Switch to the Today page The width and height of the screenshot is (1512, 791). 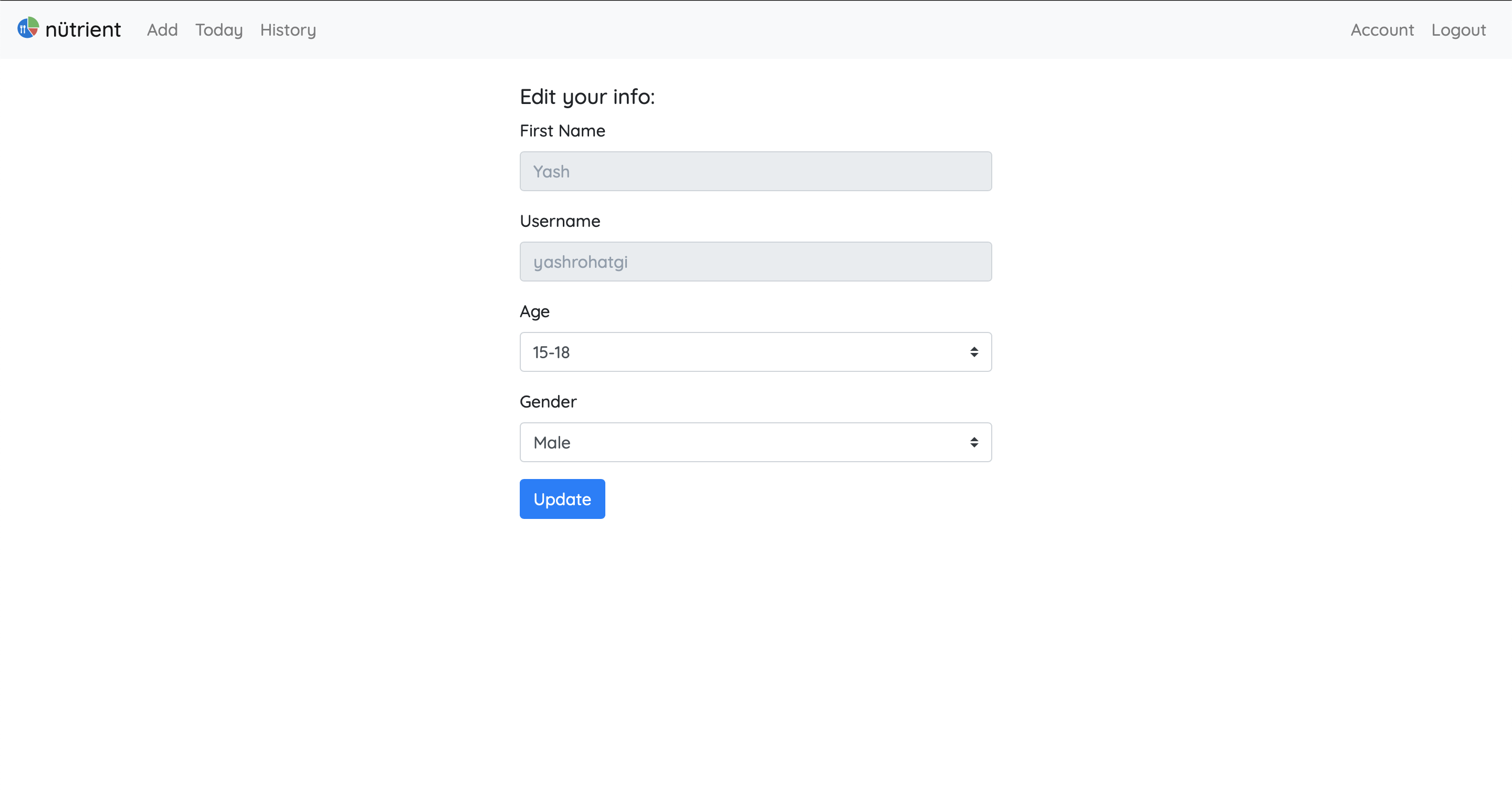click(218, 30)
